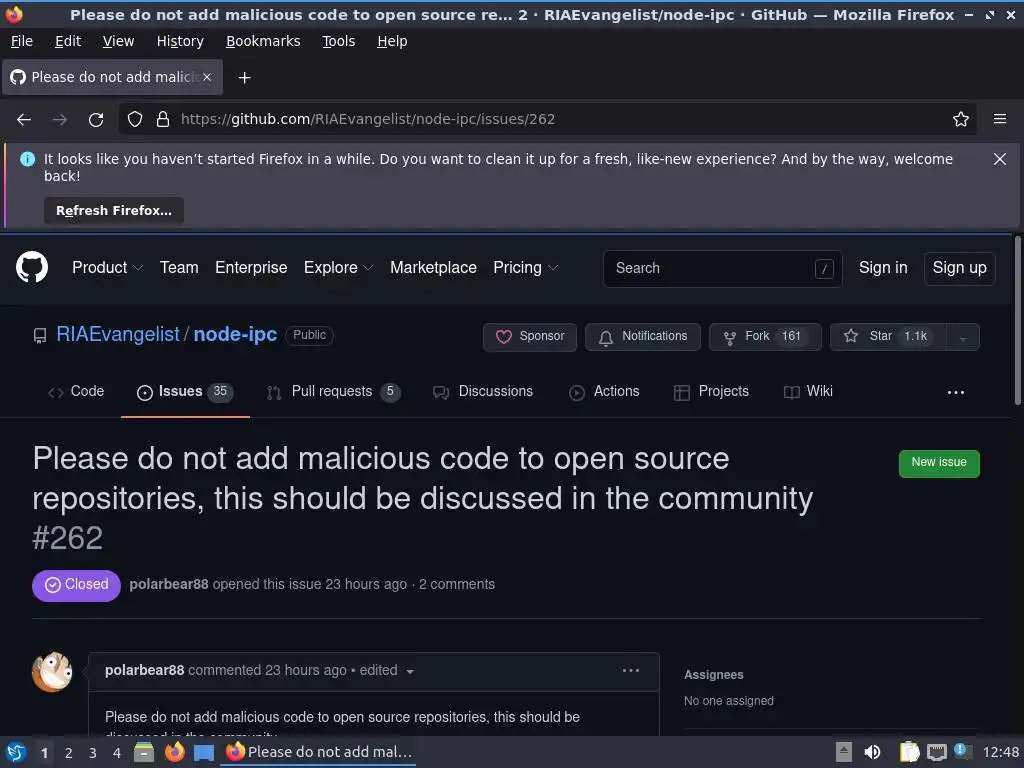Open the Firefox hamburger menu
1024x768 pixels.
point(999,119)
